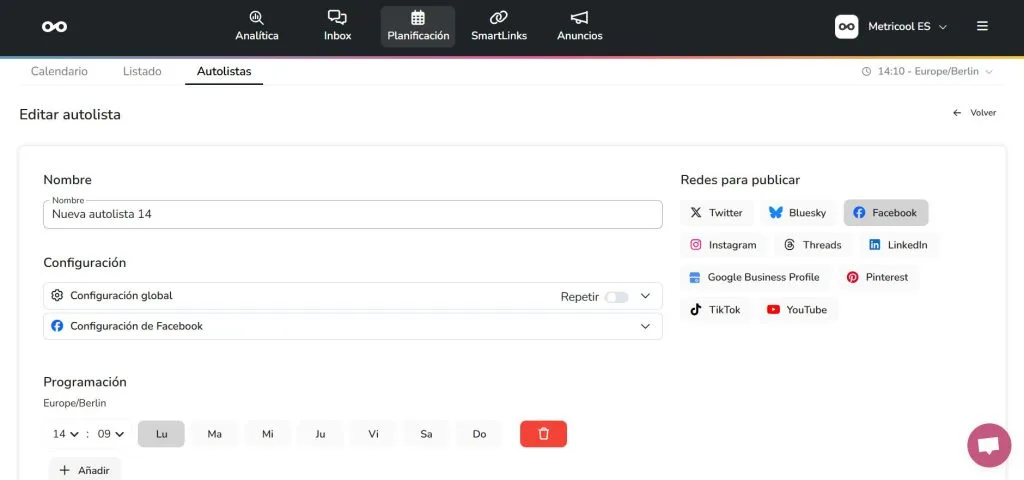Switch to the Listado tab

[x=142, y=72]
